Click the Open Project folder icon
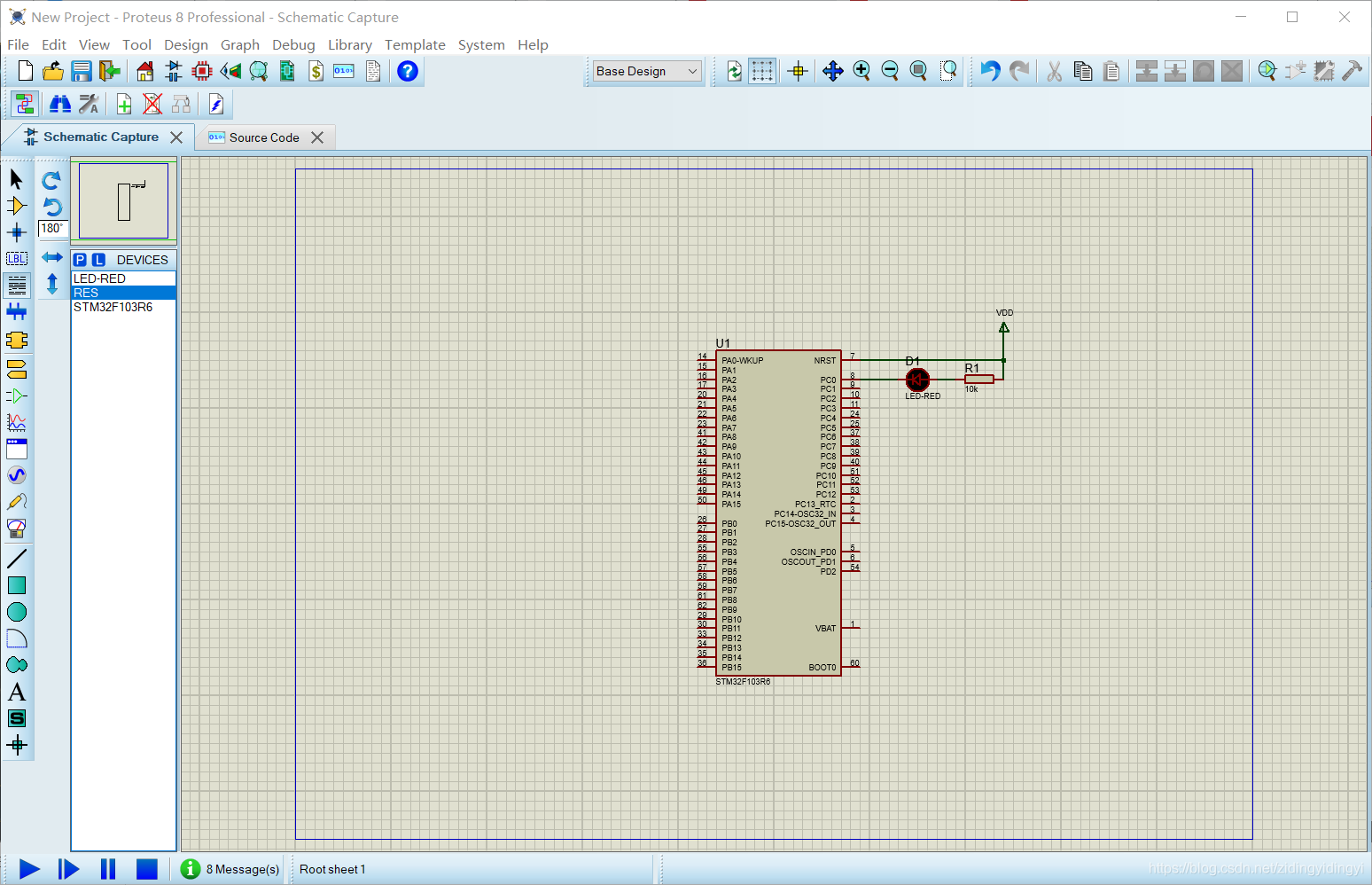 pos(53,71)
